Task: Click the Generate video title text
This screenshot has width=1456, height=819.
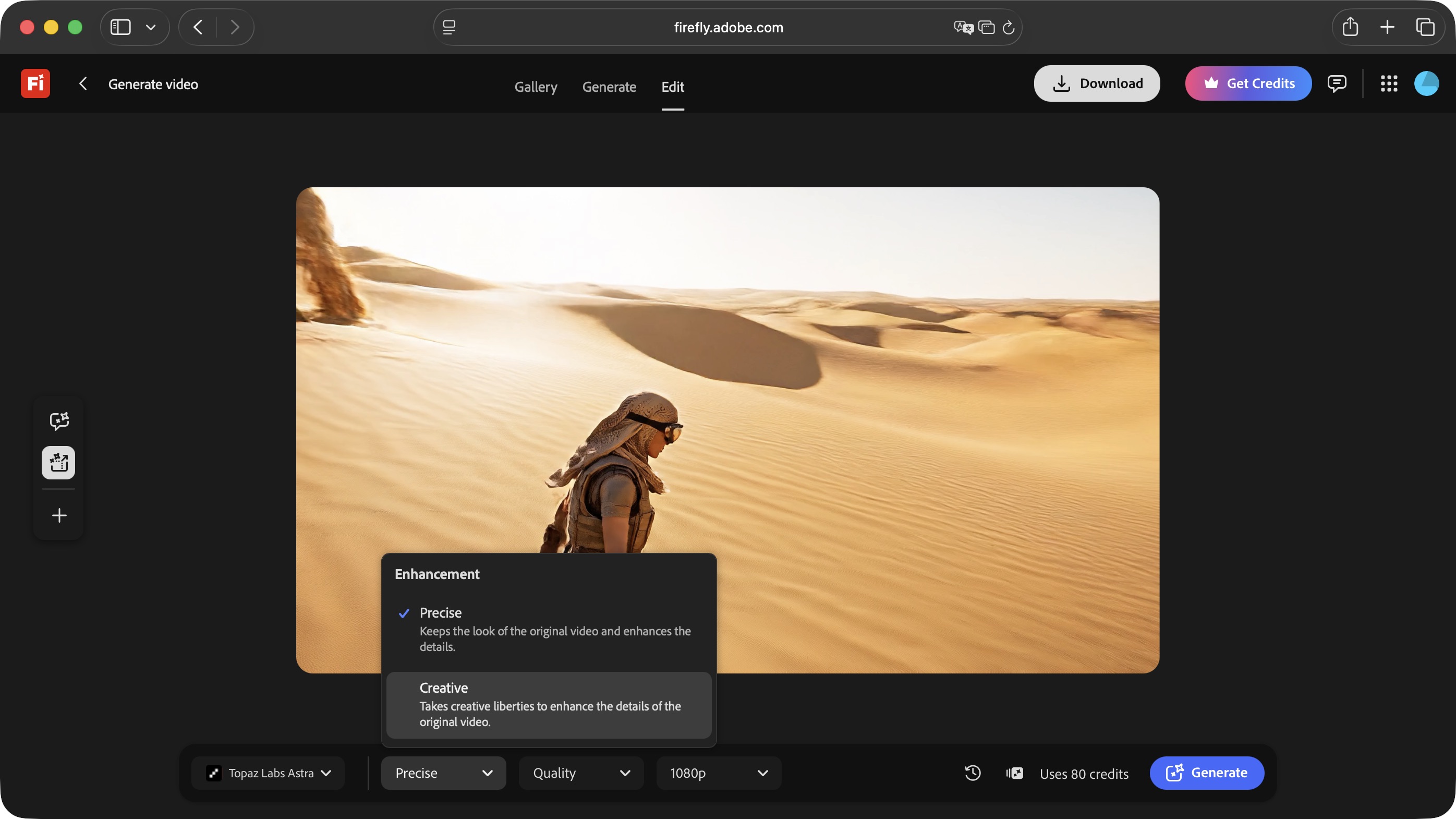Action: point(153,84)
